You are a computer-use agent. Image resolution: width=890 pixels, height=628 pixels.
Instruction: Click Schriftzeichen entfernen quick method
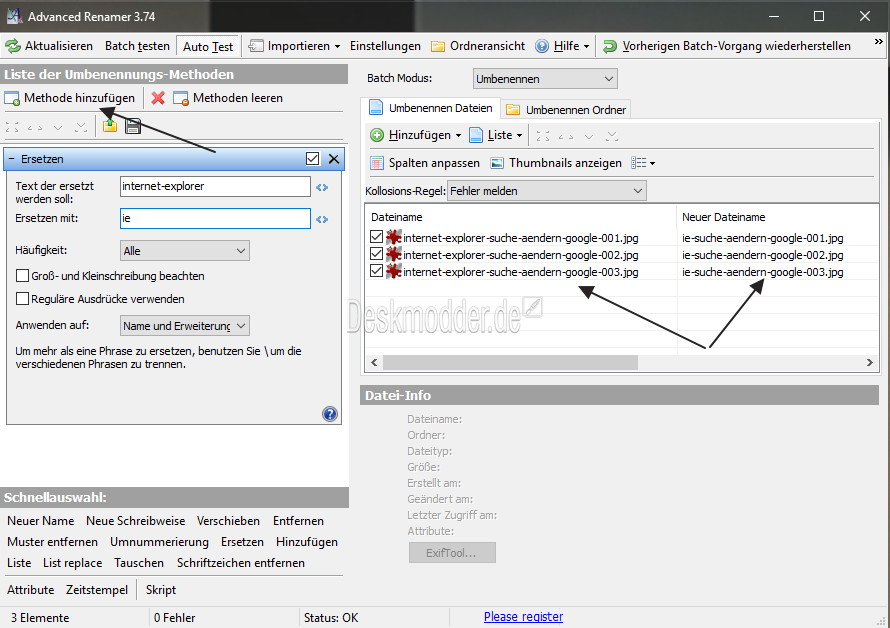click(241, 563)
